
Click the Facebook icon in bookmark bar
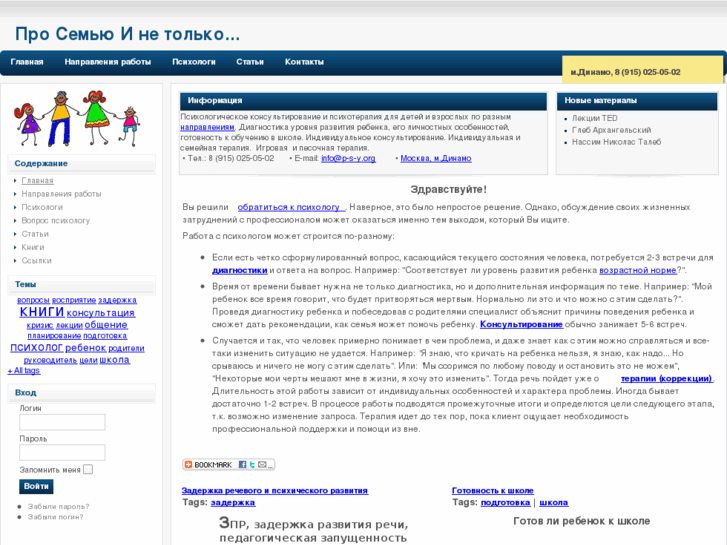242,464
